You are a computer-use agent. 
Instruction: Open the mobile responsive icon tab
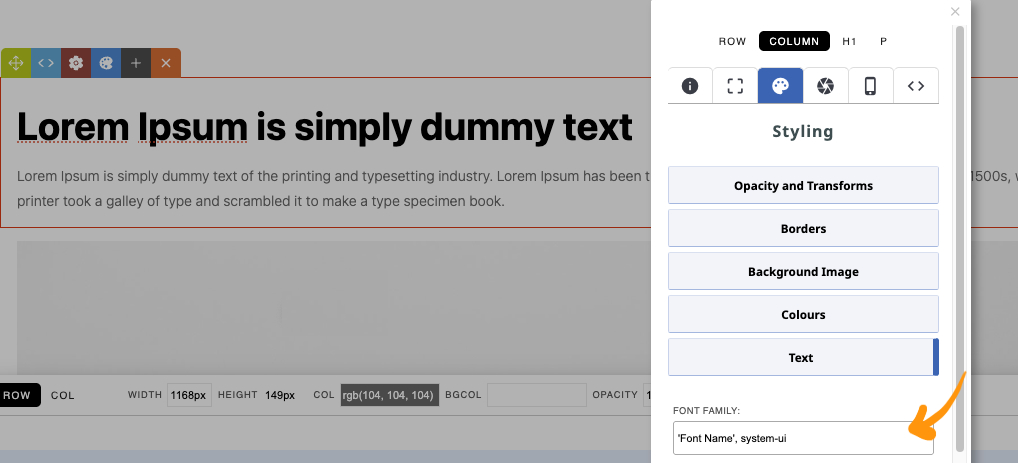pos(870,86)
